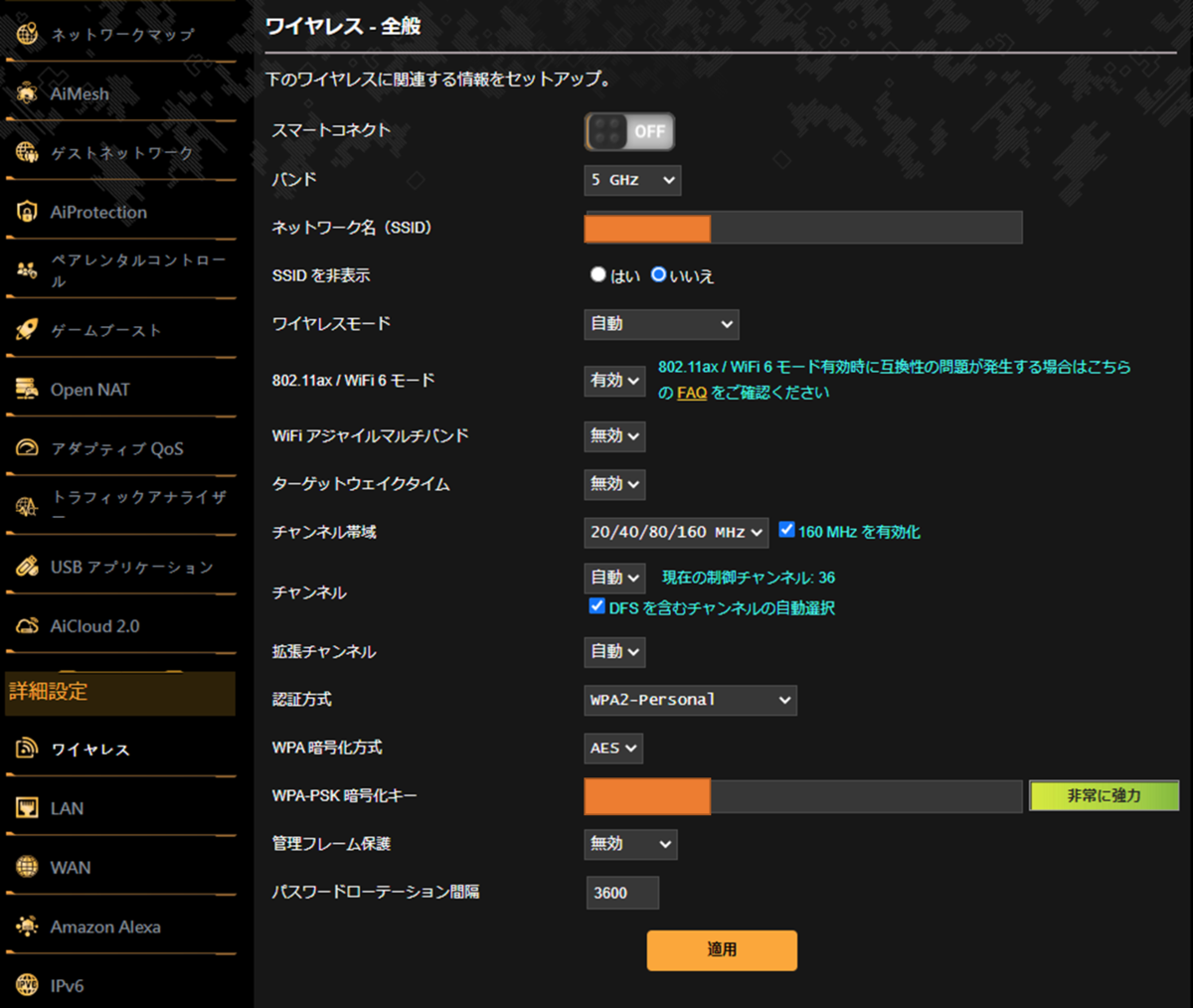Click the AiMesh icon in sidebar

coord(27,93)
